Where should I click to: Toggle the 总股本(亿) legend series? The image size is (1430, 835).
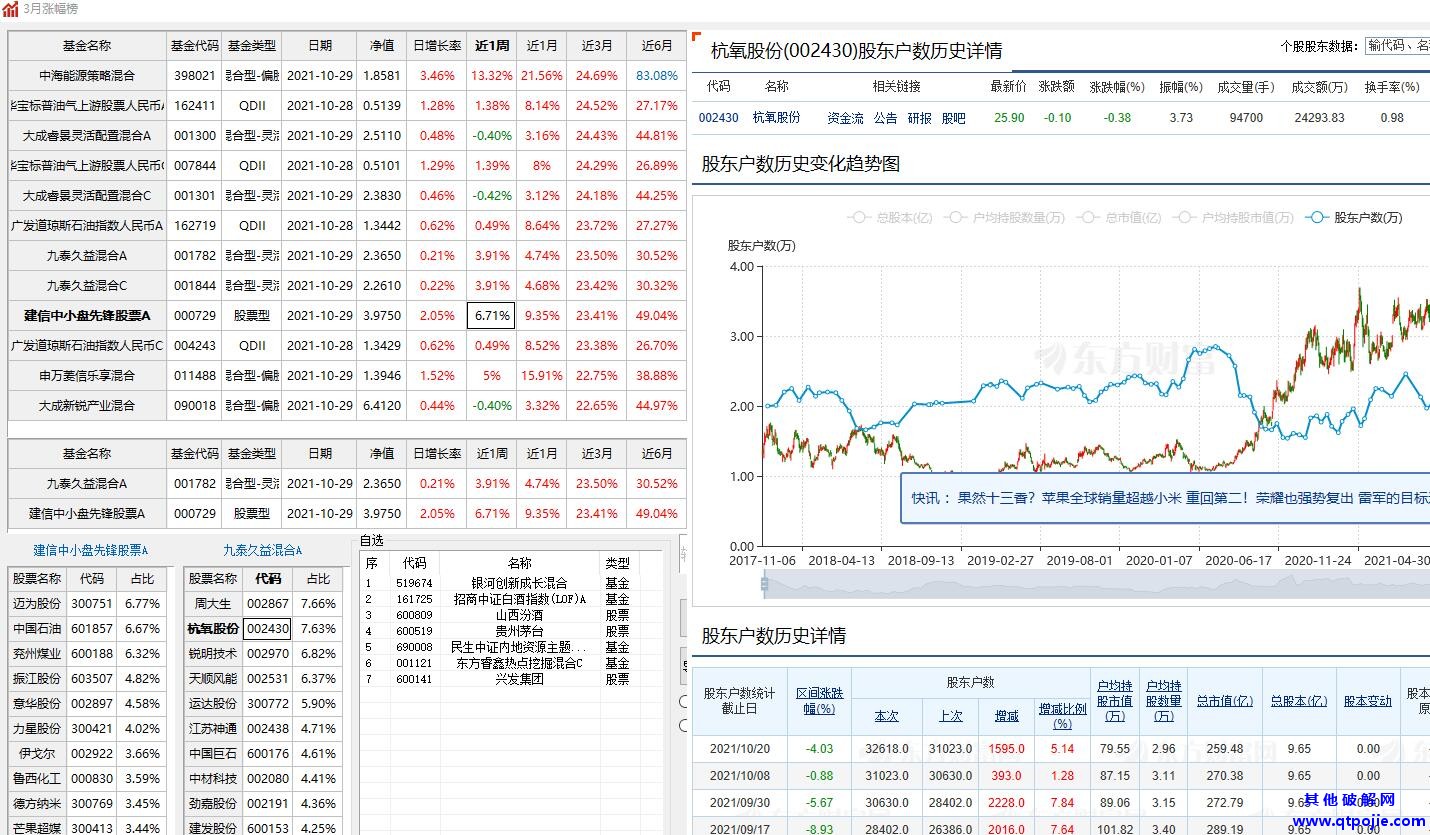(889, 217)
